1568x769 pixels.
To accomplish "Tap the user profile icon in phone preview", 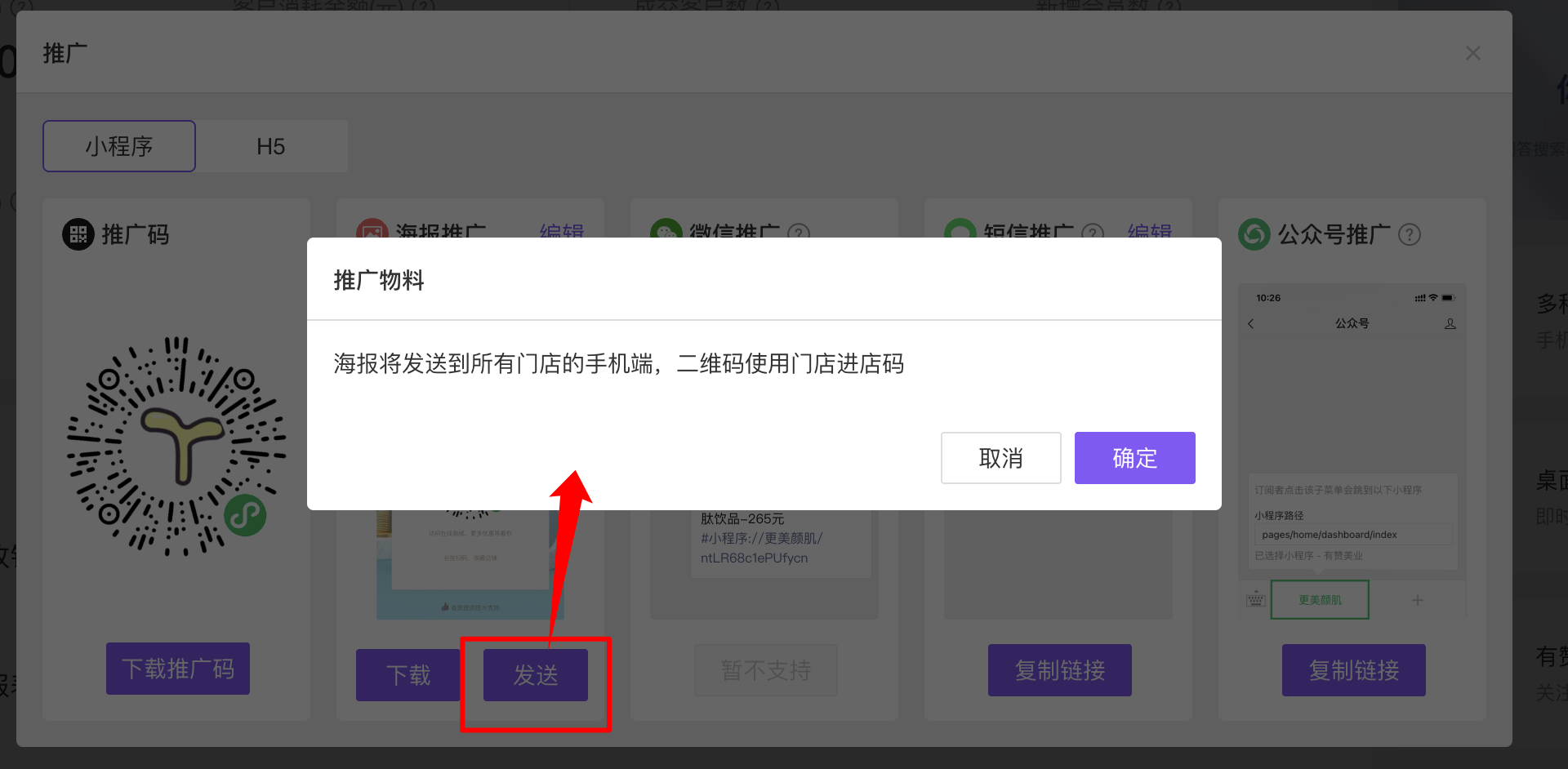I will pyautogui.click(x=1450, y=324).
